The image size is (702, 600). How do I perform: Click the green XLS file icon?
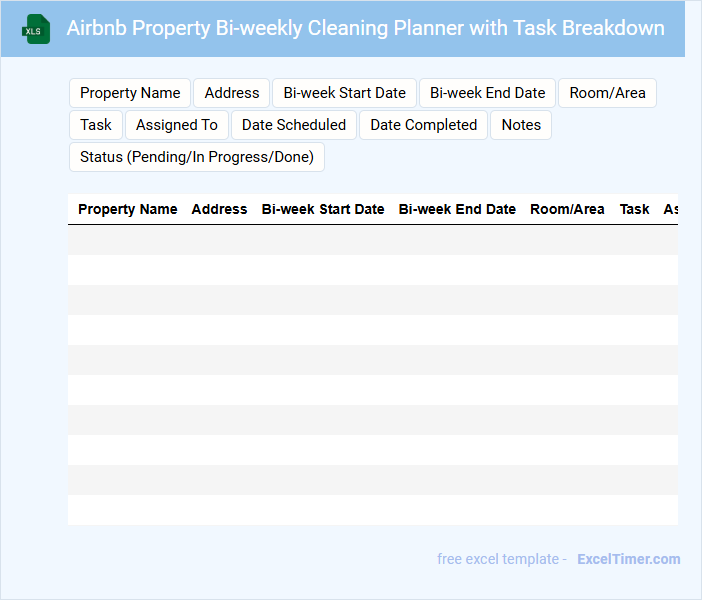[x=37, y=29]
